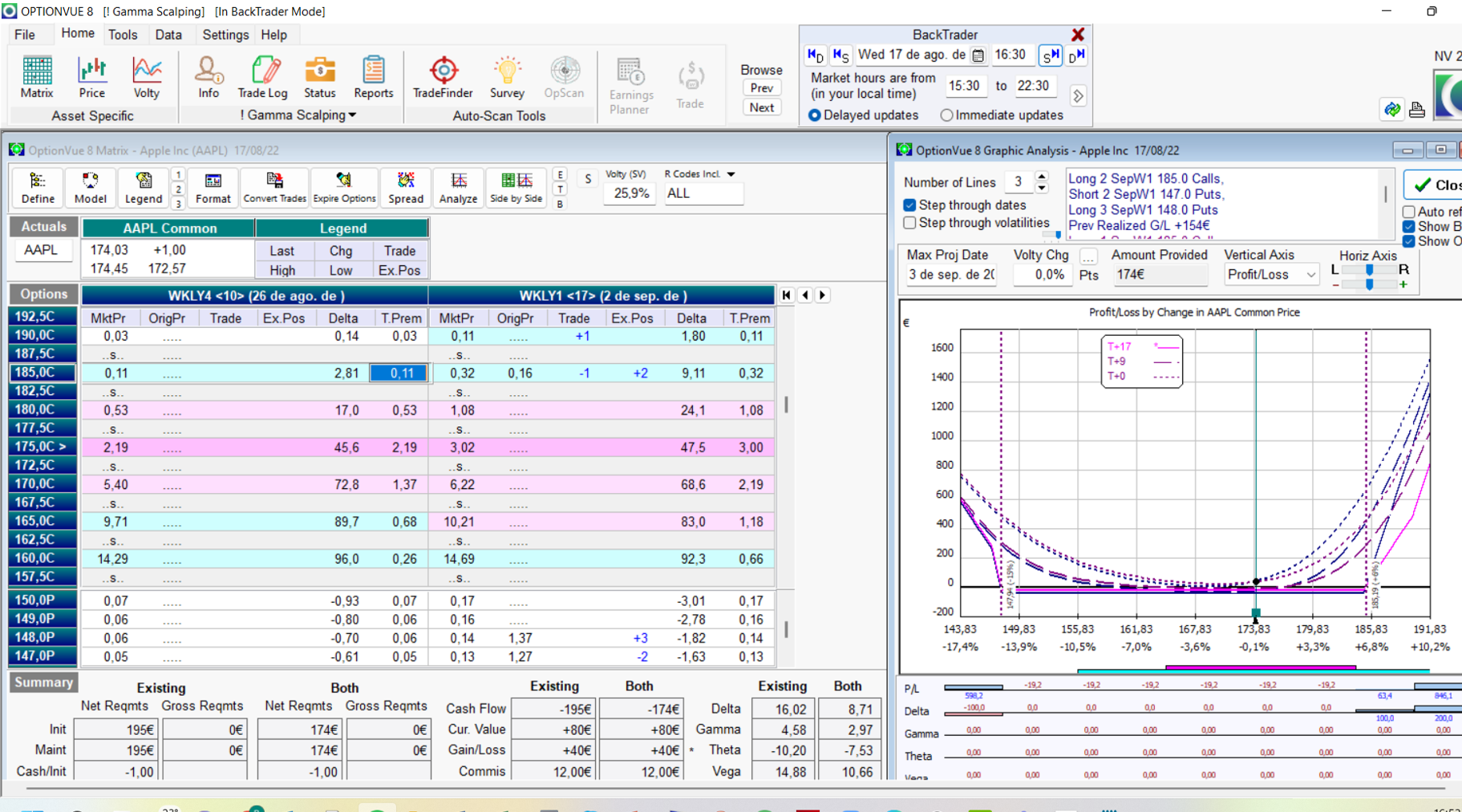Open the Matrix view icon

point(37,78)
